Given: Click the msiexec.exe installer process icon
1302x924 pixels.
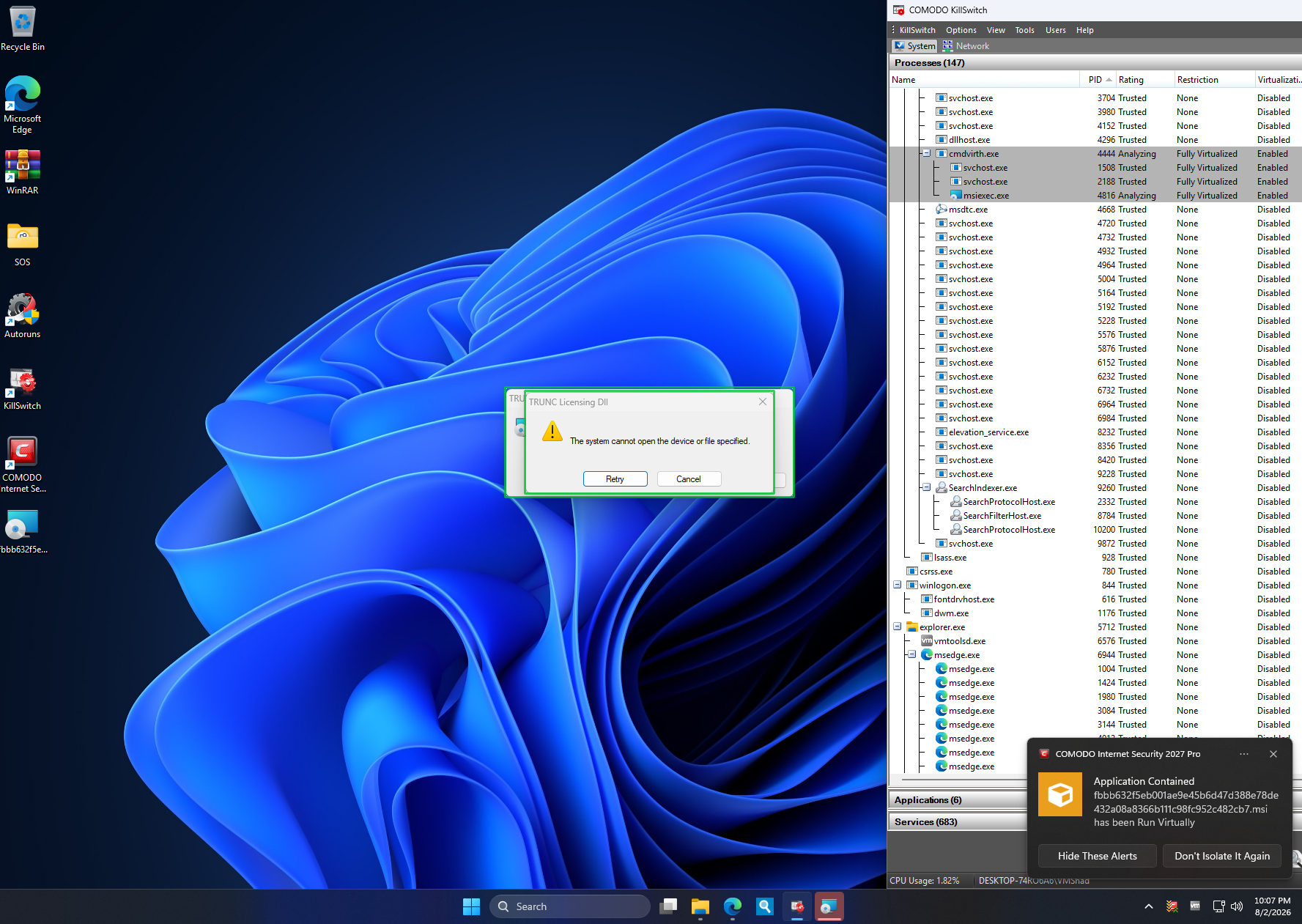Looking at the screenshot, I should [x=956, y=196].
